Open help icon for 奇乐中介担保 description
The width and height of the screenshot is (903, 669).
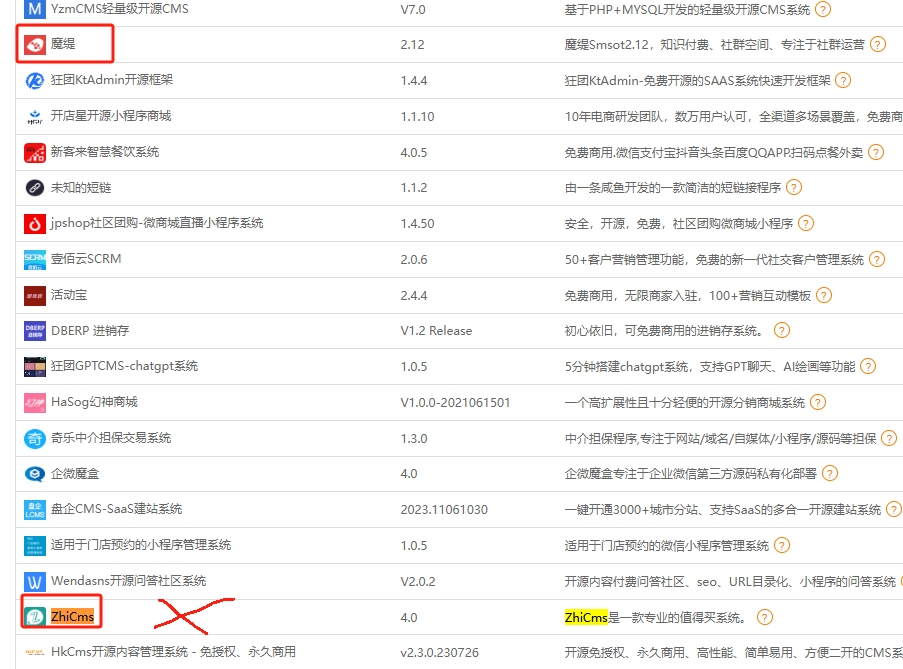click(x=889, y=439)
